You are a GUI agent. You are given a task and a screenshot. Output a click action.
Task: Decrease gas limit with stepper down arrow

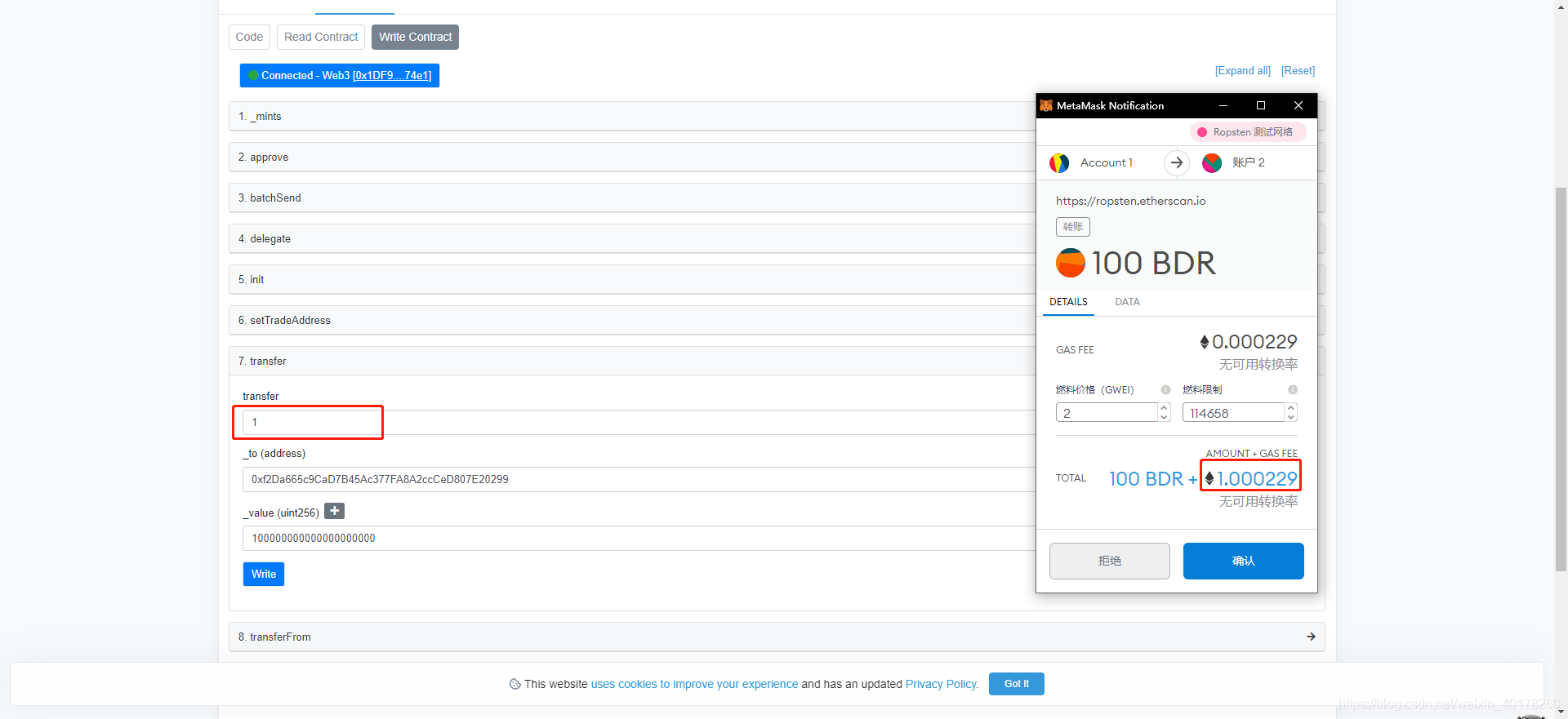1291,417
